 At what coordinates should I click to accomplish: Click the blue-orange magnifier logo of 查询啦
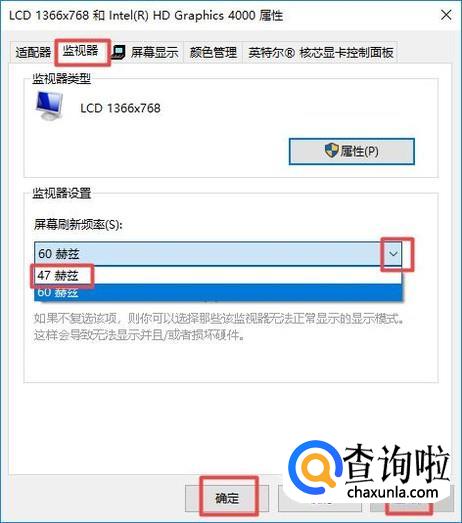[314, 471]
